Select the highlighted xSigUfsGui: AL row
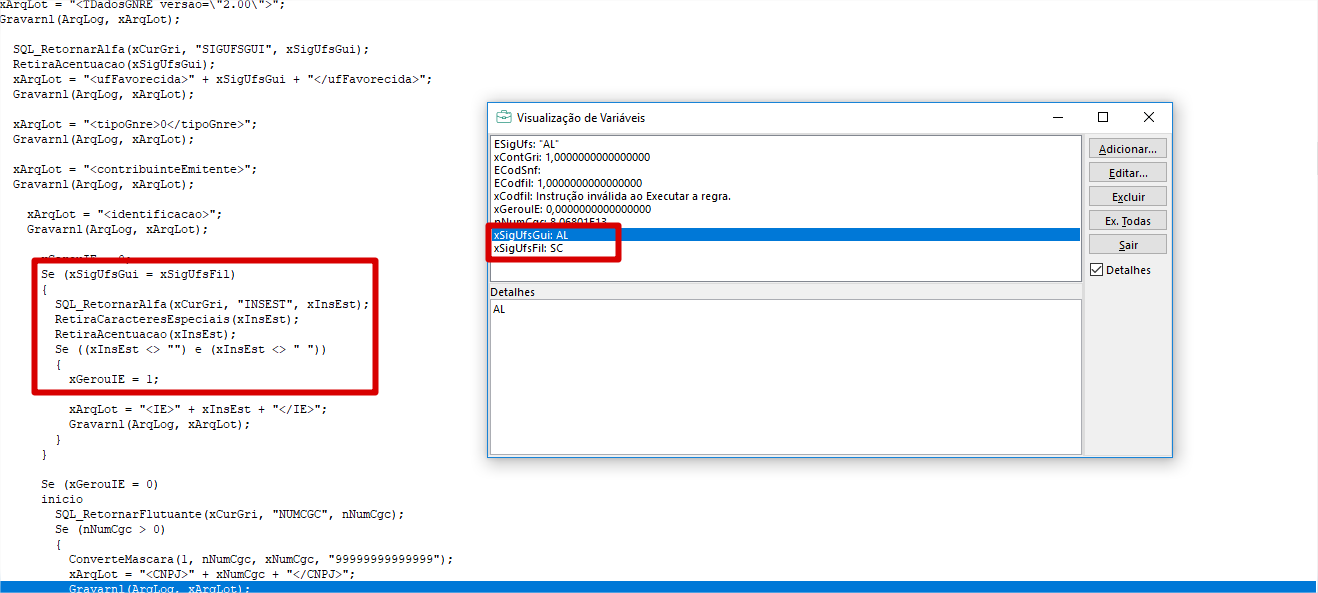 [530, 235]
